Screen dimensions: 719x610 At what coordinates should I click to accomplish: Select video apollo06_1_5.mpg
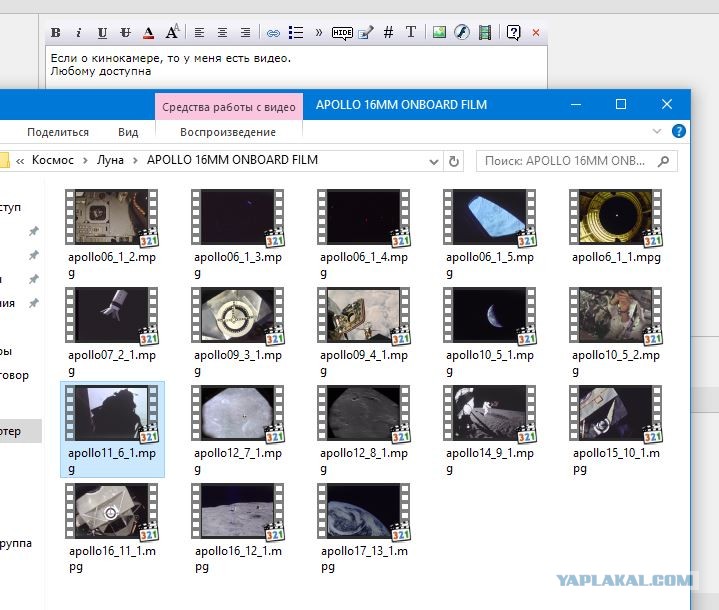click(x=490, y=233)
